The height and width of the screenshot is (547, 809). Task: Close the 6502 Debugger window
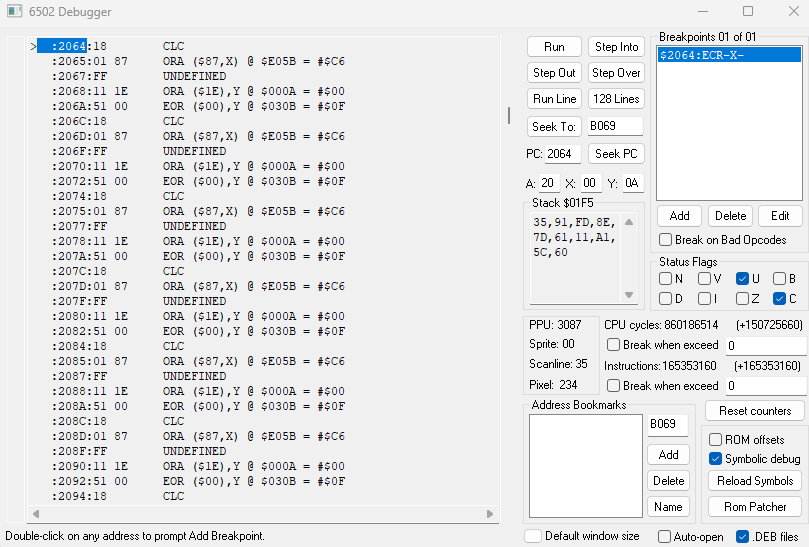(787, 11)
